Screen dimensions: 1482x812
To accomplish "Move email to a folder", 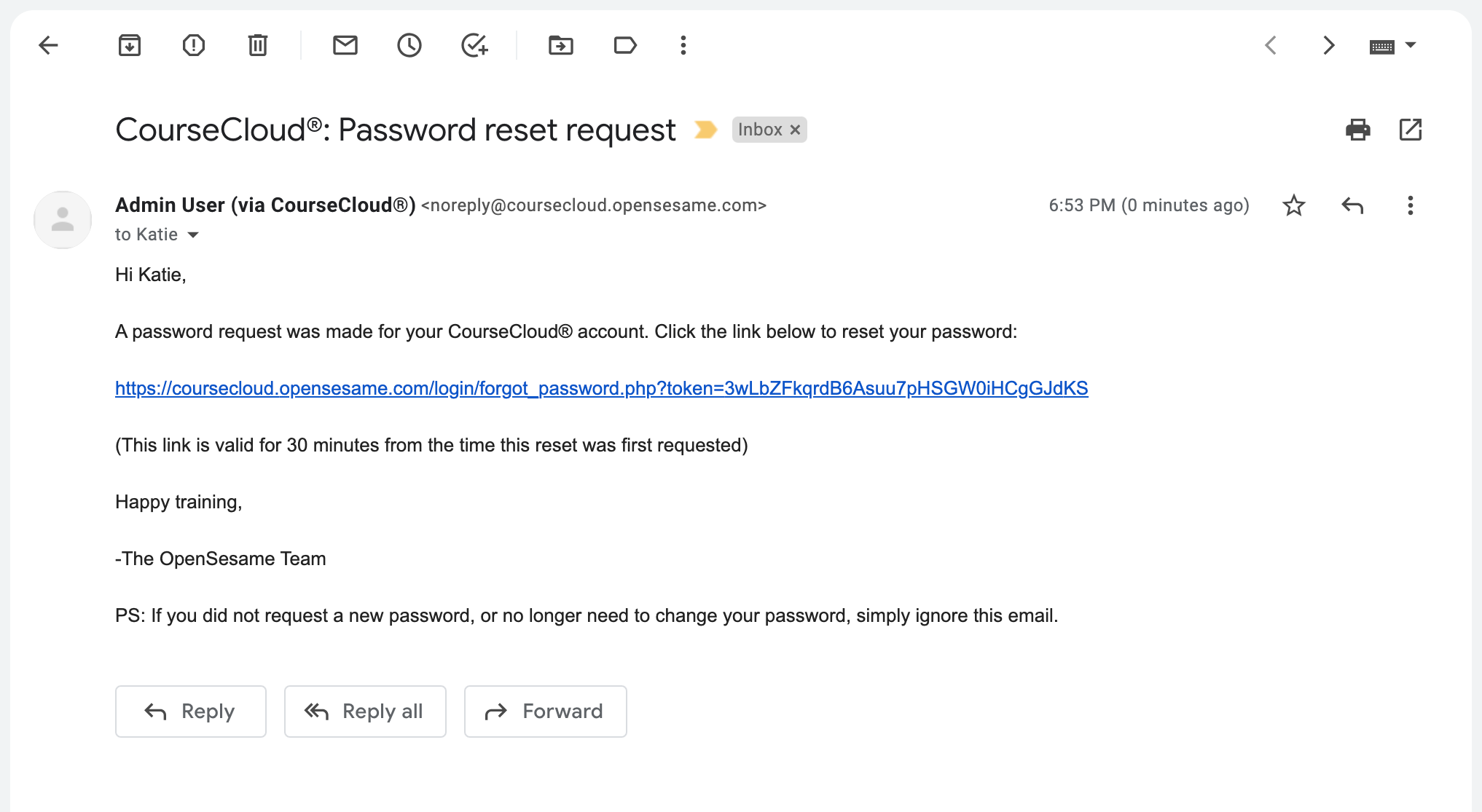I will 561,45.
